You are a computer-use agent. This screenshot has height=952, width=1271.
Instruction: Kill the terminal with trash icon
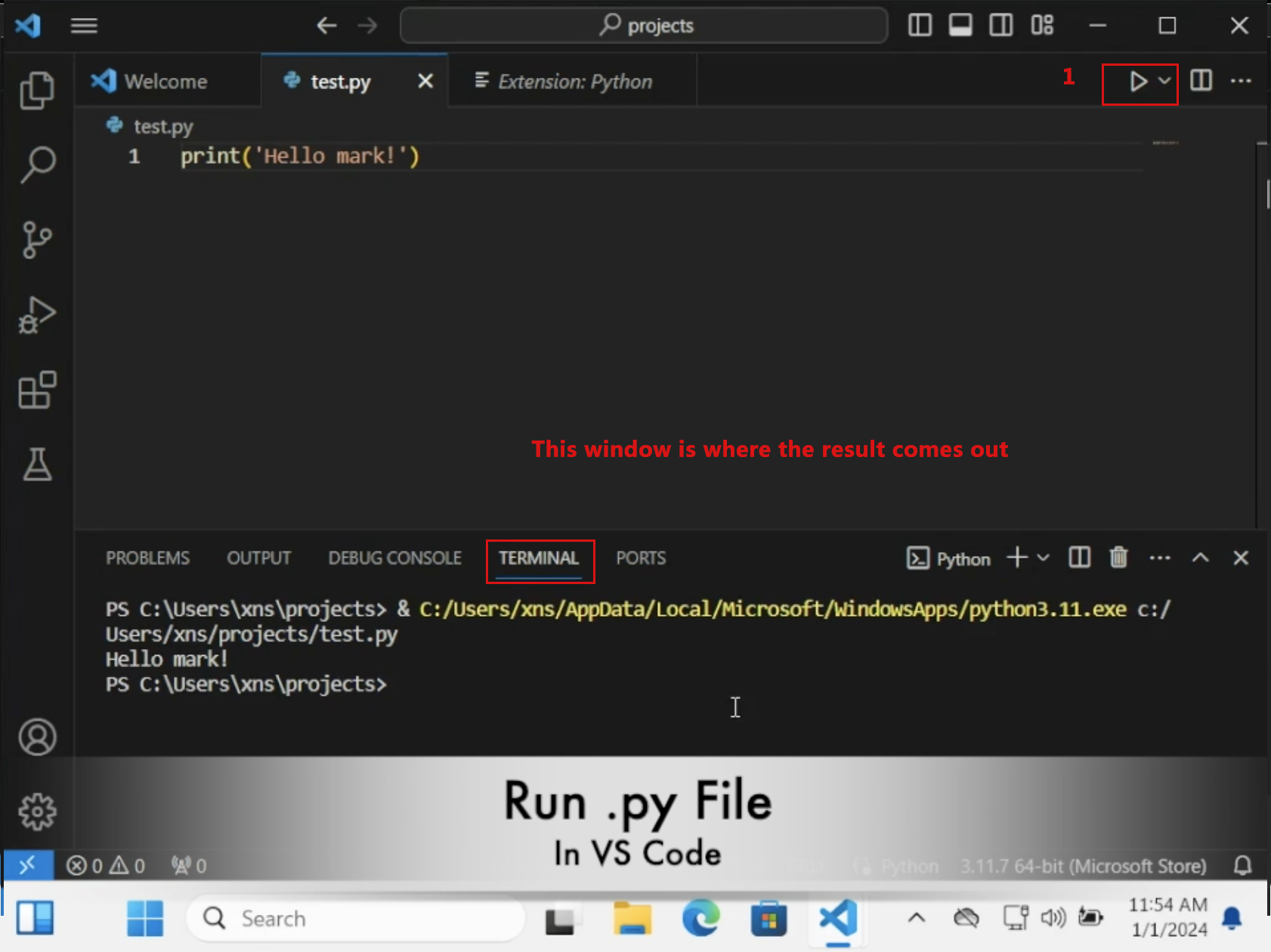point(1119,558)
